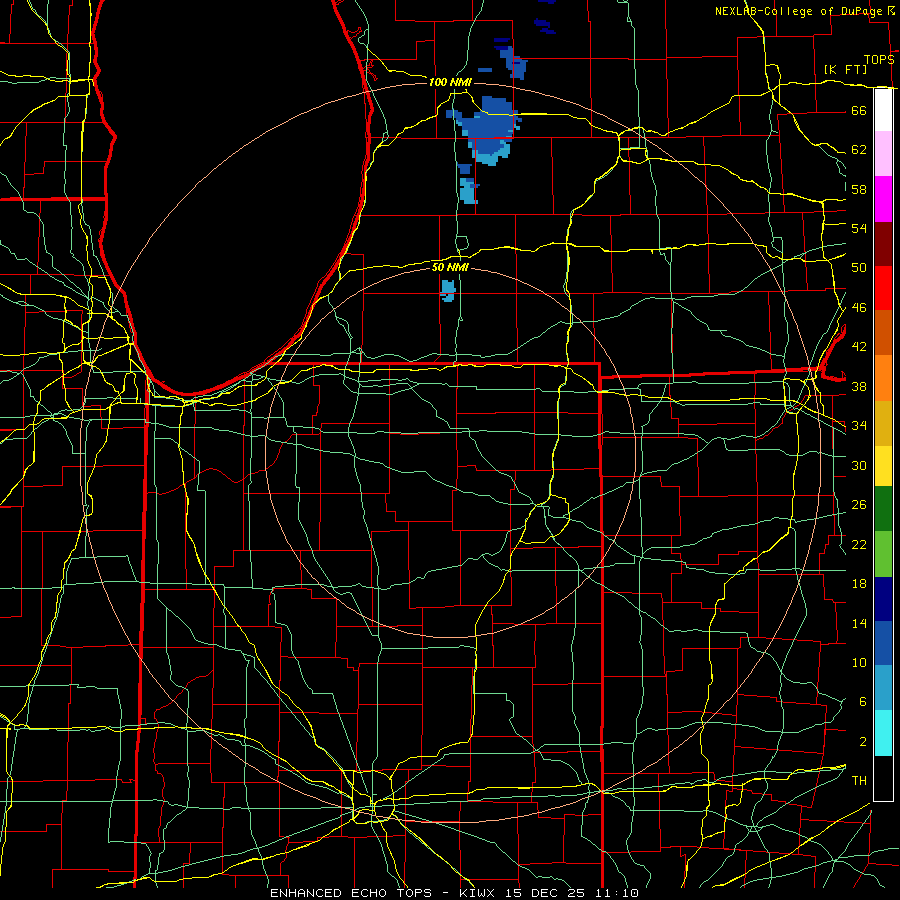Click the 6 legend value label

862,702
